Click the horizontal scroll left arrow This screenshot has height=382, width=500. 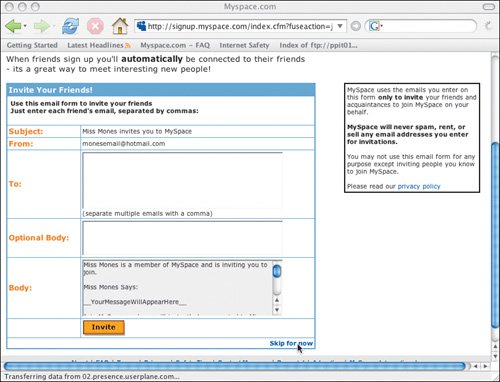pos(476,366)
